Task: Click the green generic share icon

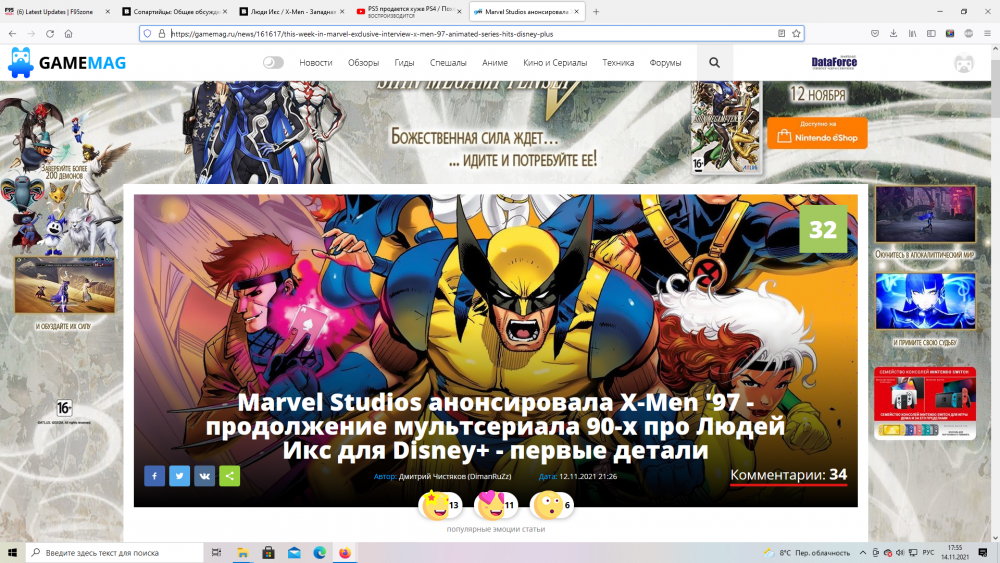Action: coord(230,476)
